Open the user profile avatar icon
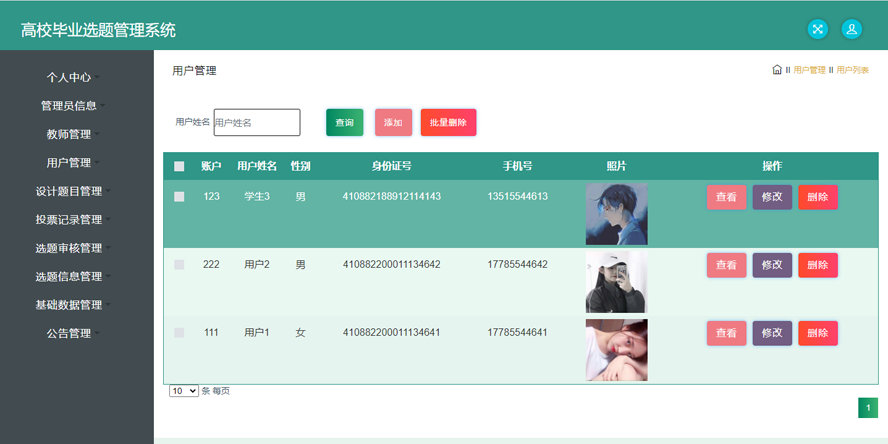The width and height of the screenshot is (888, 444). pos(851,29)
